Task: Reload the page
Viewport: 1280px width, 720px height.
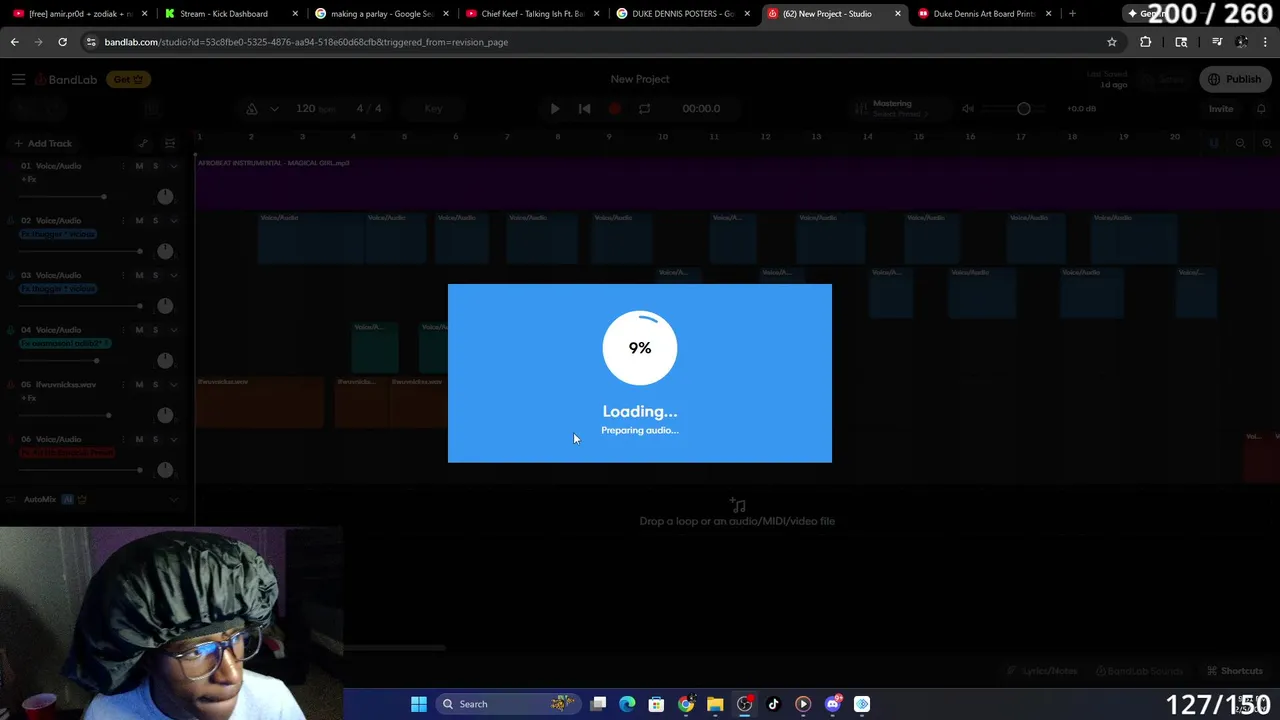Action: (x=62, y=42)
